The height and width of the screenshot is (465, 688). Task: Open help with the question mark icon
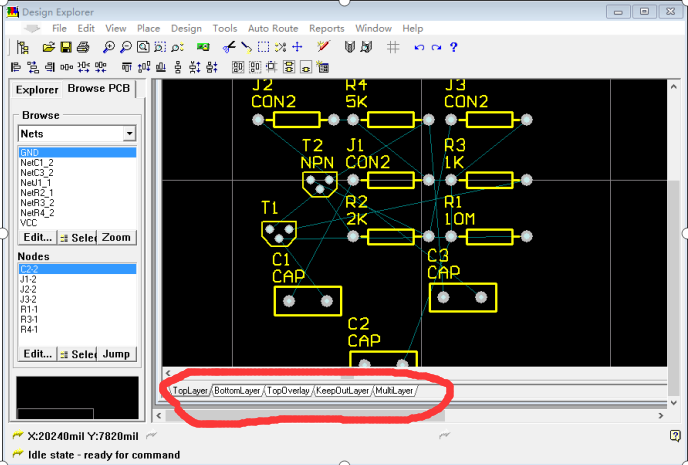pyautogui.click(x=454, y=47)
